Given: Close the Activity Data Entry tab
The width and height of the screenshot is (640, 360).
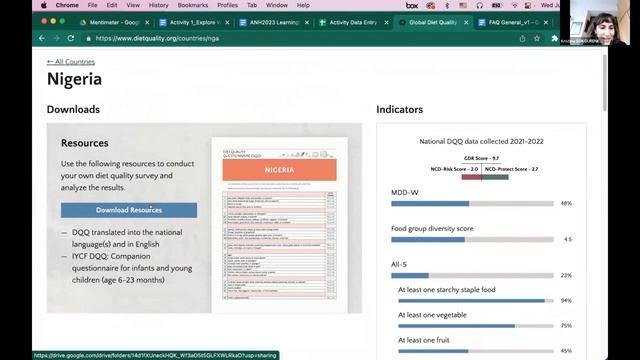Looking at the screenshot, I should click(386, 22).
